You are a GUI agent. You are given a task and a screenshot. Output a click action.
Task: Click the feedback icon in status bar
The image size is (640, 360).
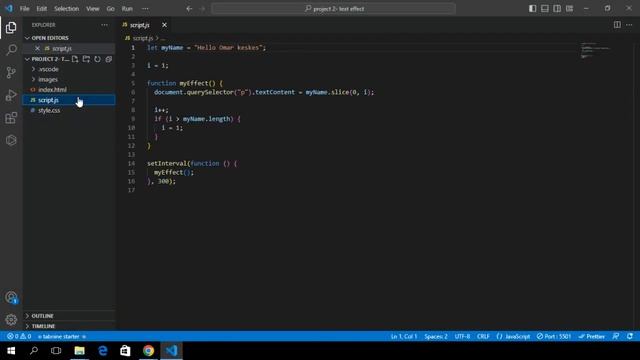pyautogui.click(x=616, y=336)
